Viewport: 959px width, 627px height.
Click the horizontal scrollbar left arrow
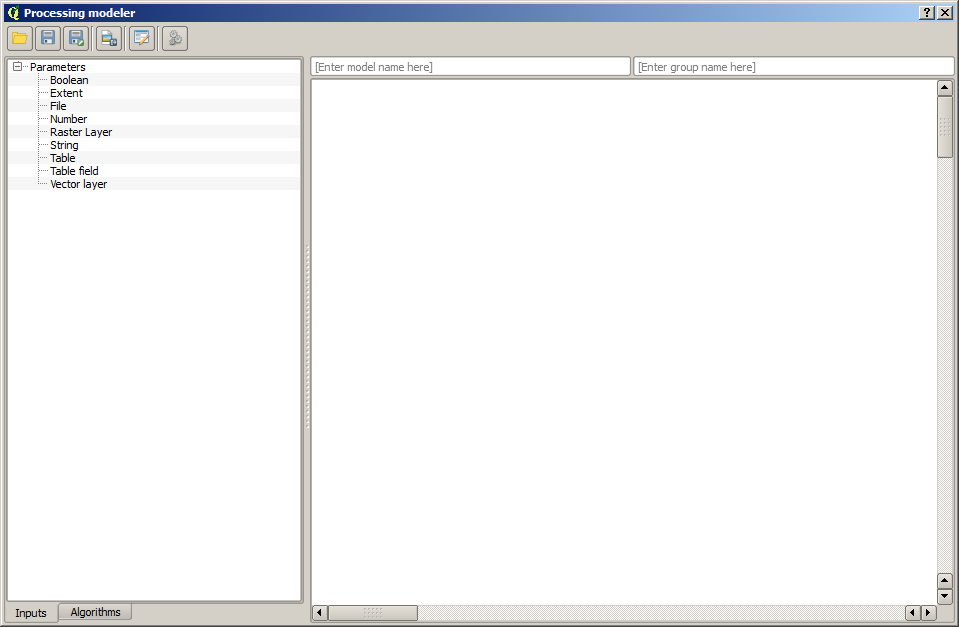[x=320, y=613]
